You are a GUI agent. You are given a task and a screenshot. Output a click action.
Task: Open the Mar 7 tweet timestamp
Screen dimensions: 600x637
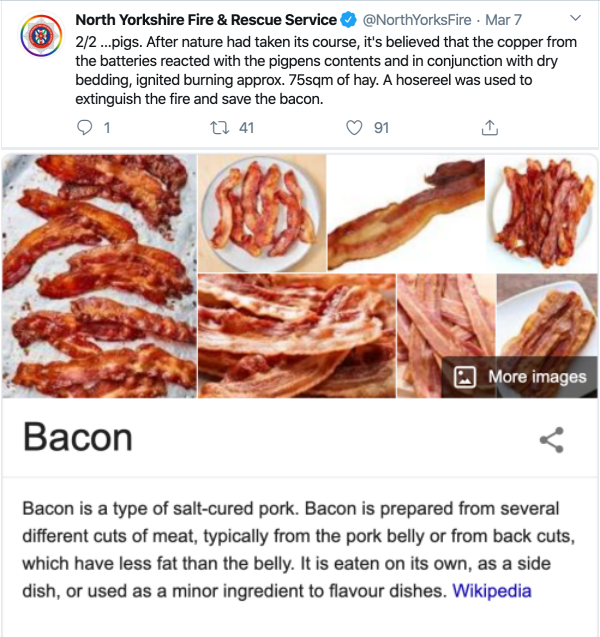pyautogui.click(x=503, y=20)
